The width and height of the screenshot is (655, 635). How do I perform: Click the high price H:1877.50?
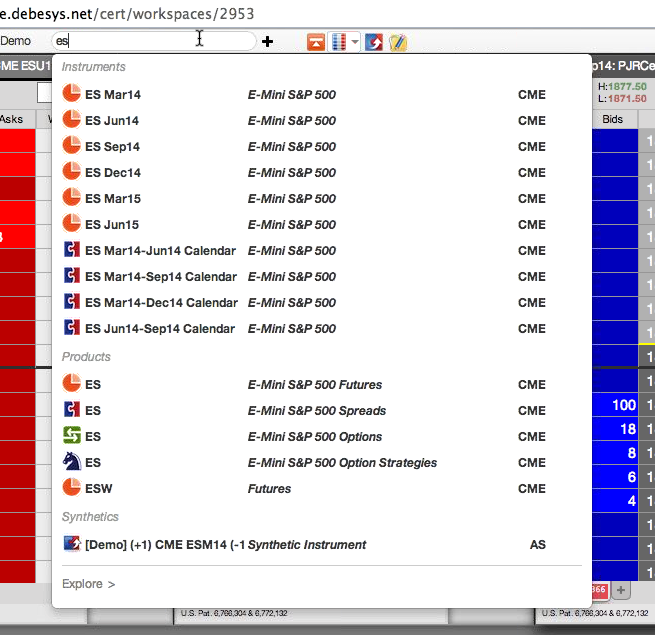(x=622, y=86)
